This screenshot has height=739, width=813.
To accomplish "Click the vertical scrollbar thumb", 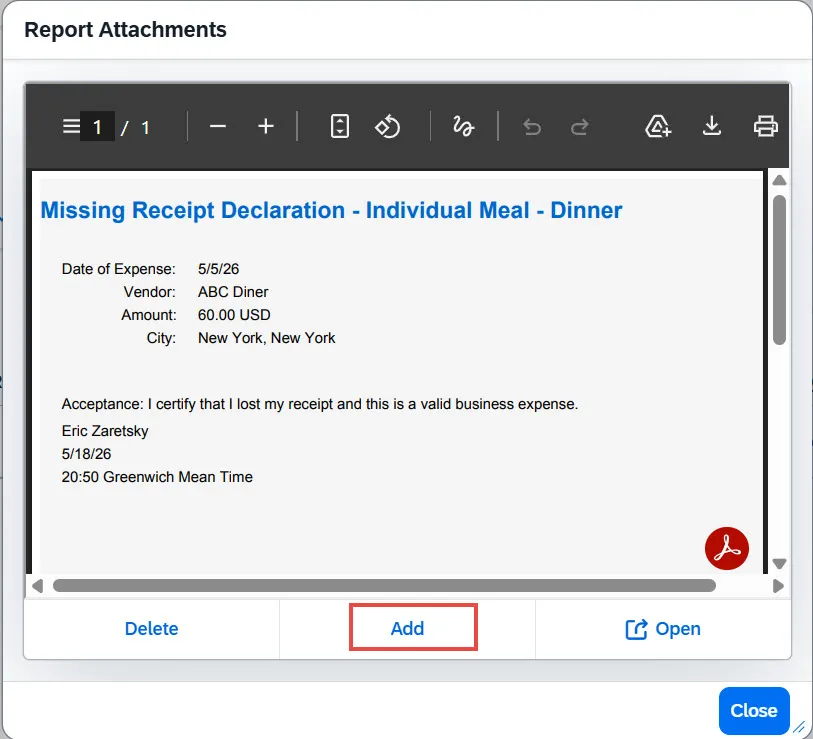I will [779, 270].
